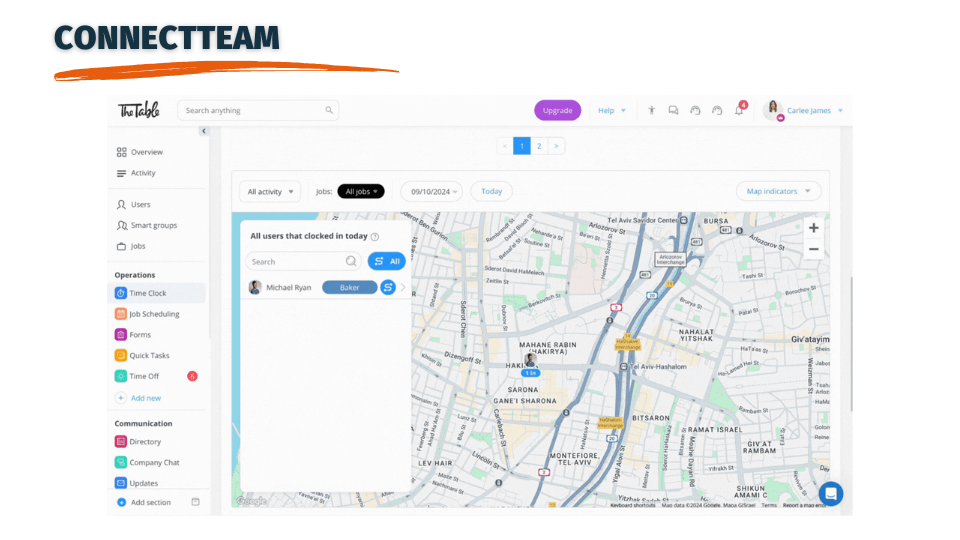The image size is (960, 540).
Task: Toggle Michael Ryan's route icon
Action: (x=388, y=287)
